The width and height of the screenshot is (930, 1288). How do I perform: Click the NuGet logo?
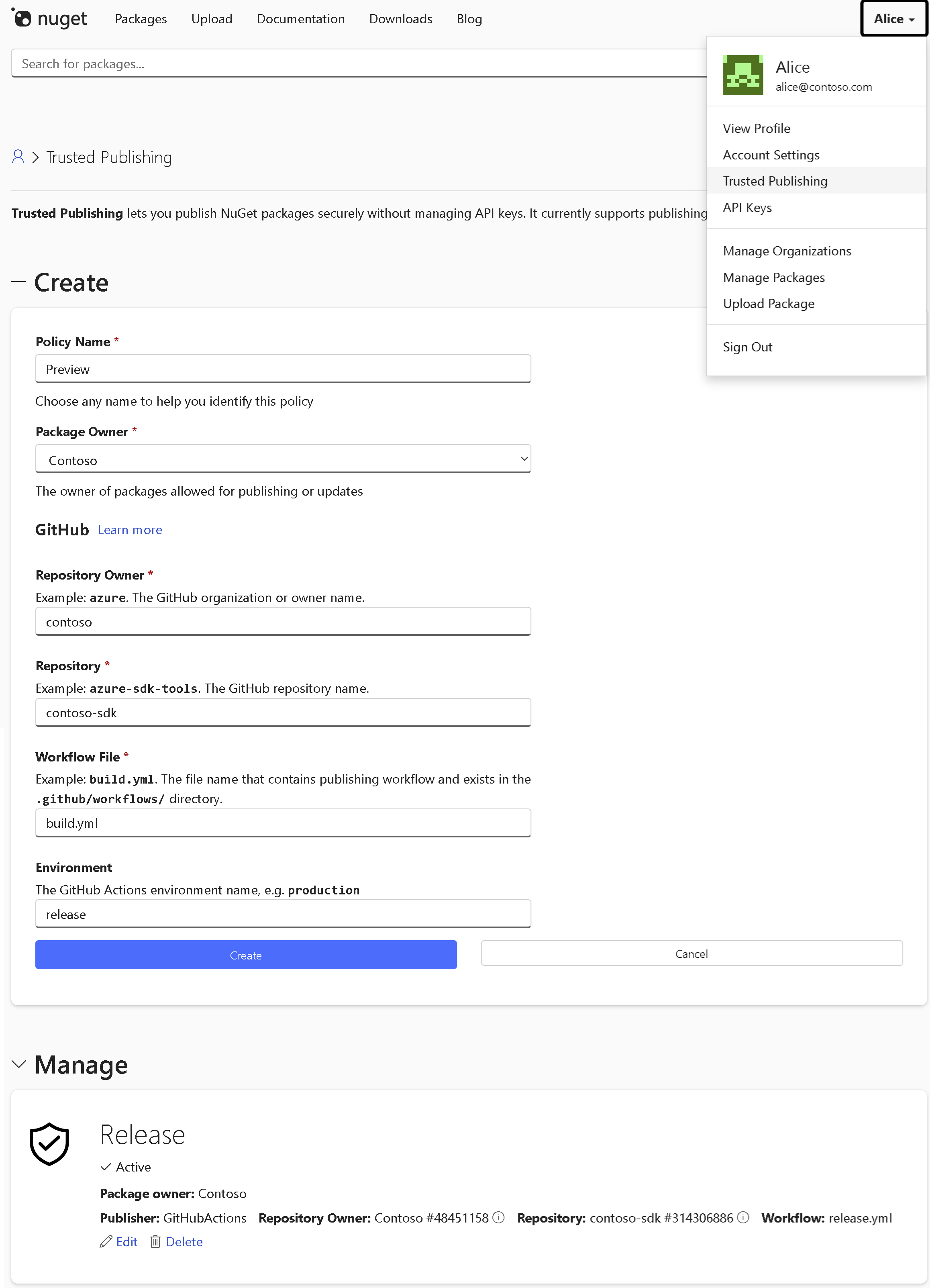click(x=49, y=18)
